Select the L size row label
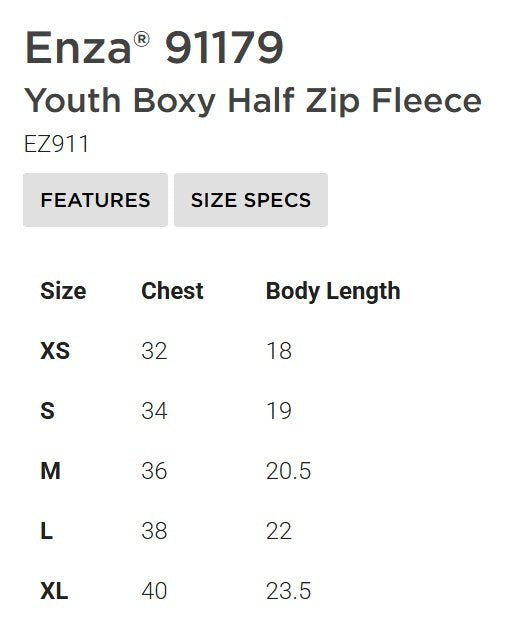Viewport: 510px width, 637px height. [x=46, y=531]
